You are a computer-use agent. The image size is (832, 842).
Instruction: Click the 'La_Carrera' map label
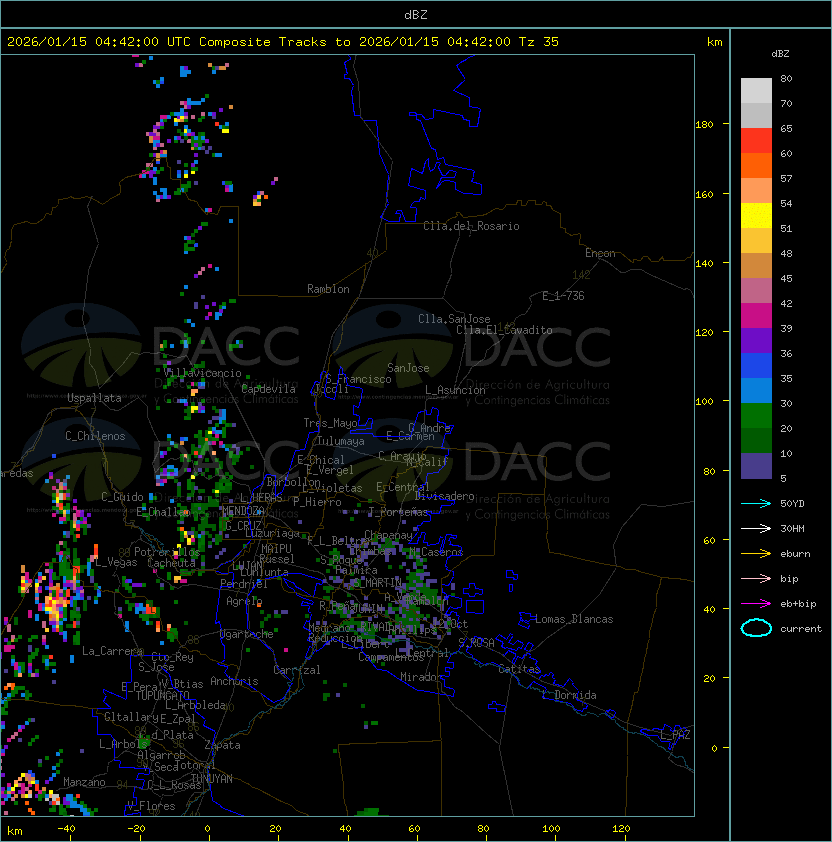(x=112, y=651)
